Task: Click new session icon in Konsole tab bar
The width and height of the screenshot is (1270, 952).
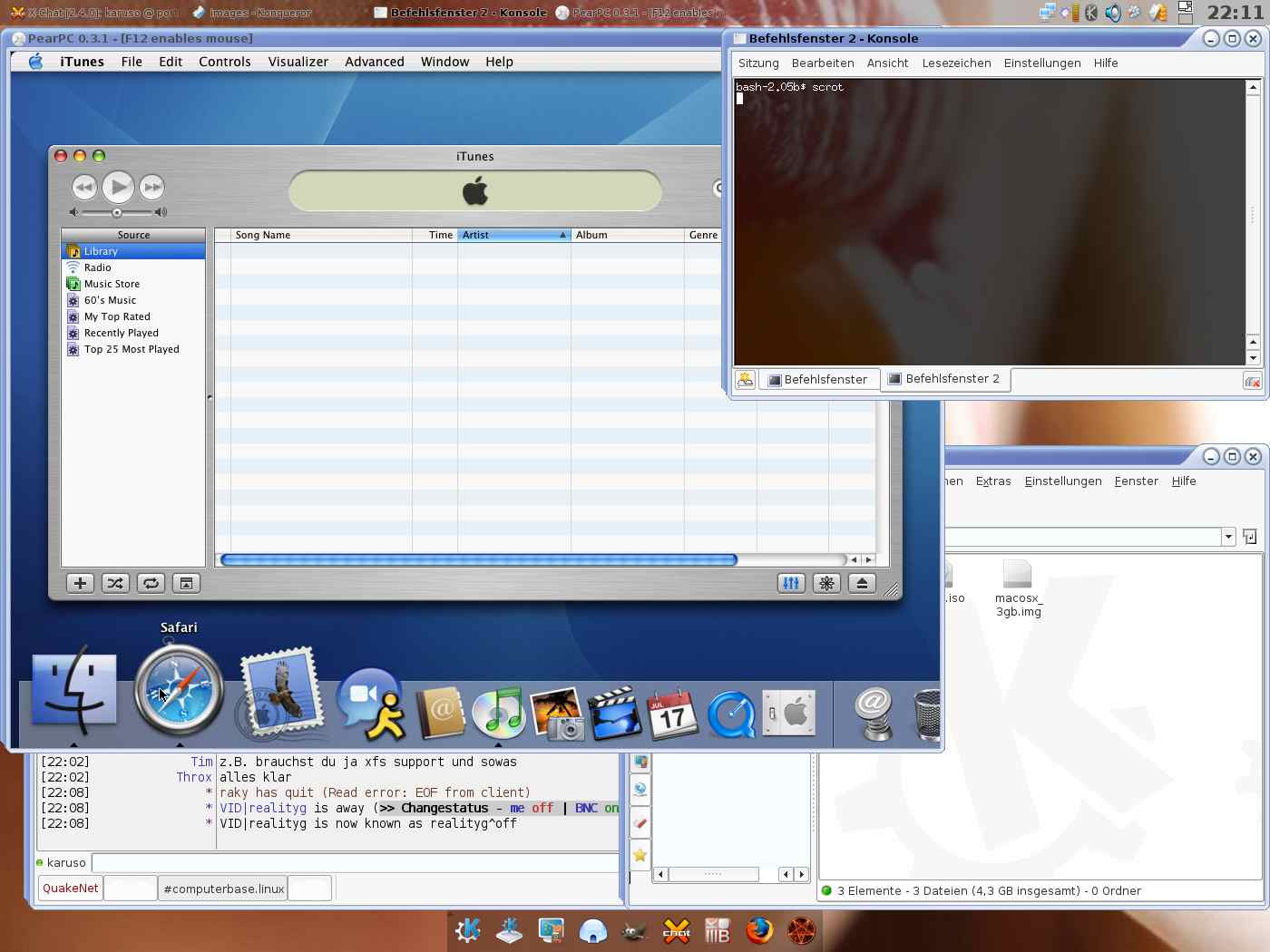Action: pos(745,380)
